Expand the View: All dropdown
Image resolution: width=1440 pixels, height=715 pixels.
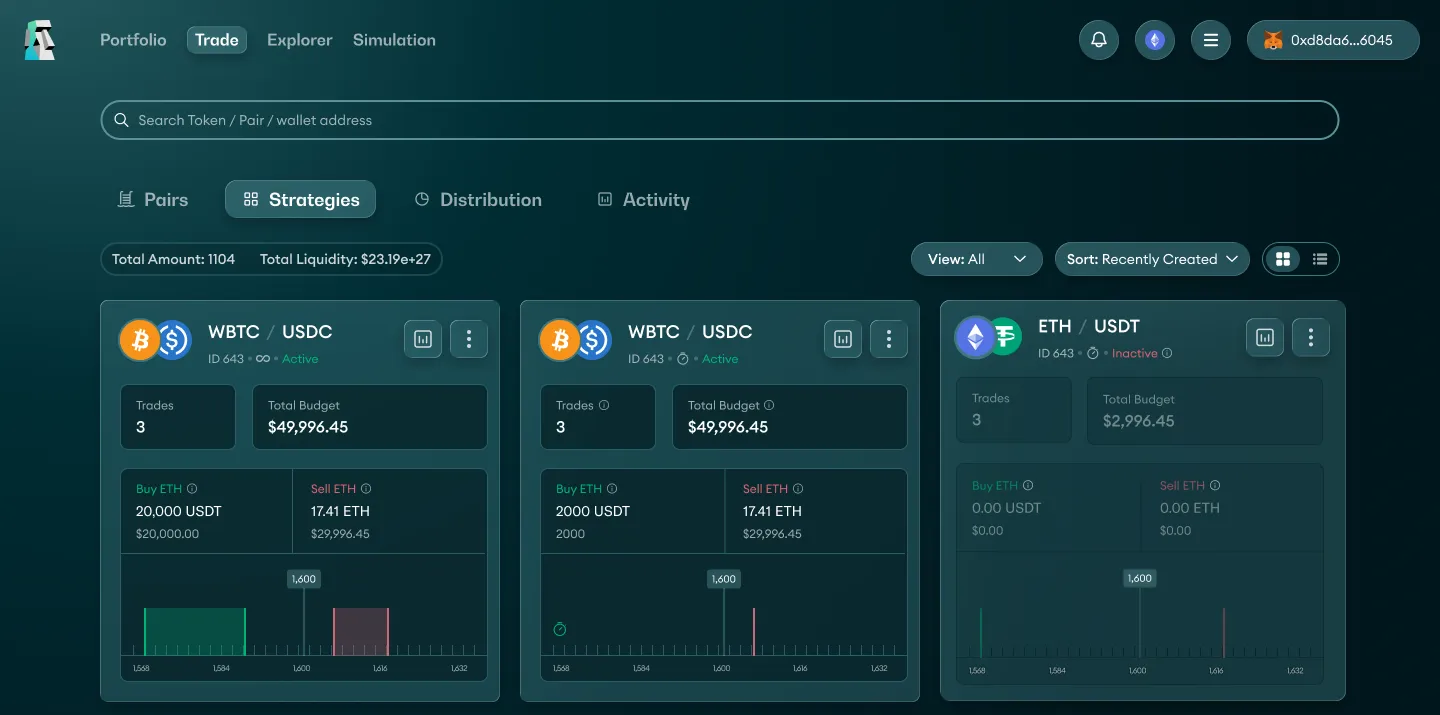tap(977, 259)
